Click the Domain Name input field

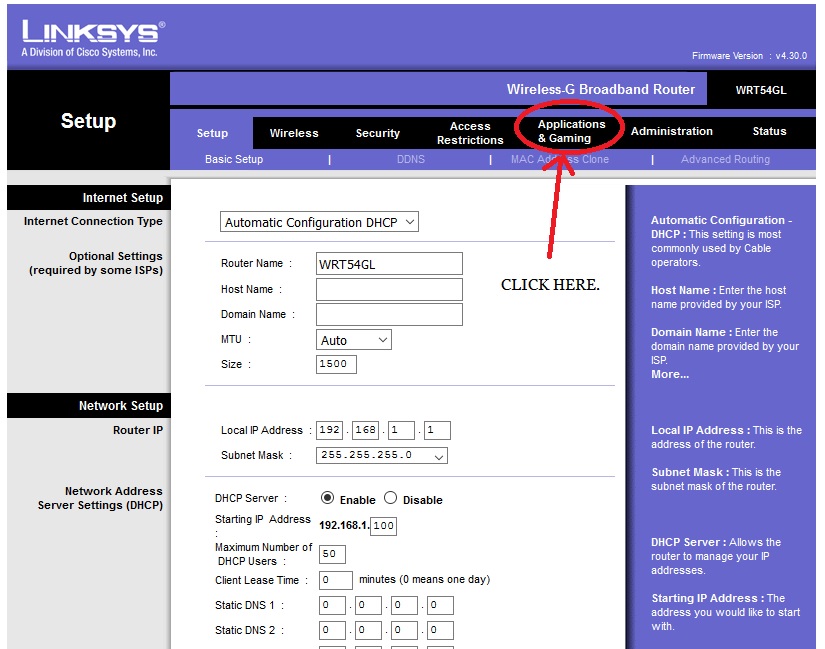[x=389, y=314]
